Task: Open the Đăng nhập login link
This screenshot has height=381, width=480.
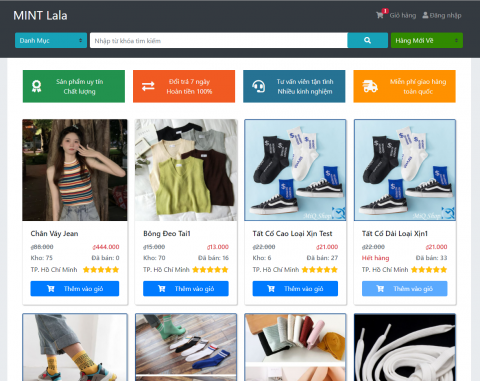Action: (445, 15)
